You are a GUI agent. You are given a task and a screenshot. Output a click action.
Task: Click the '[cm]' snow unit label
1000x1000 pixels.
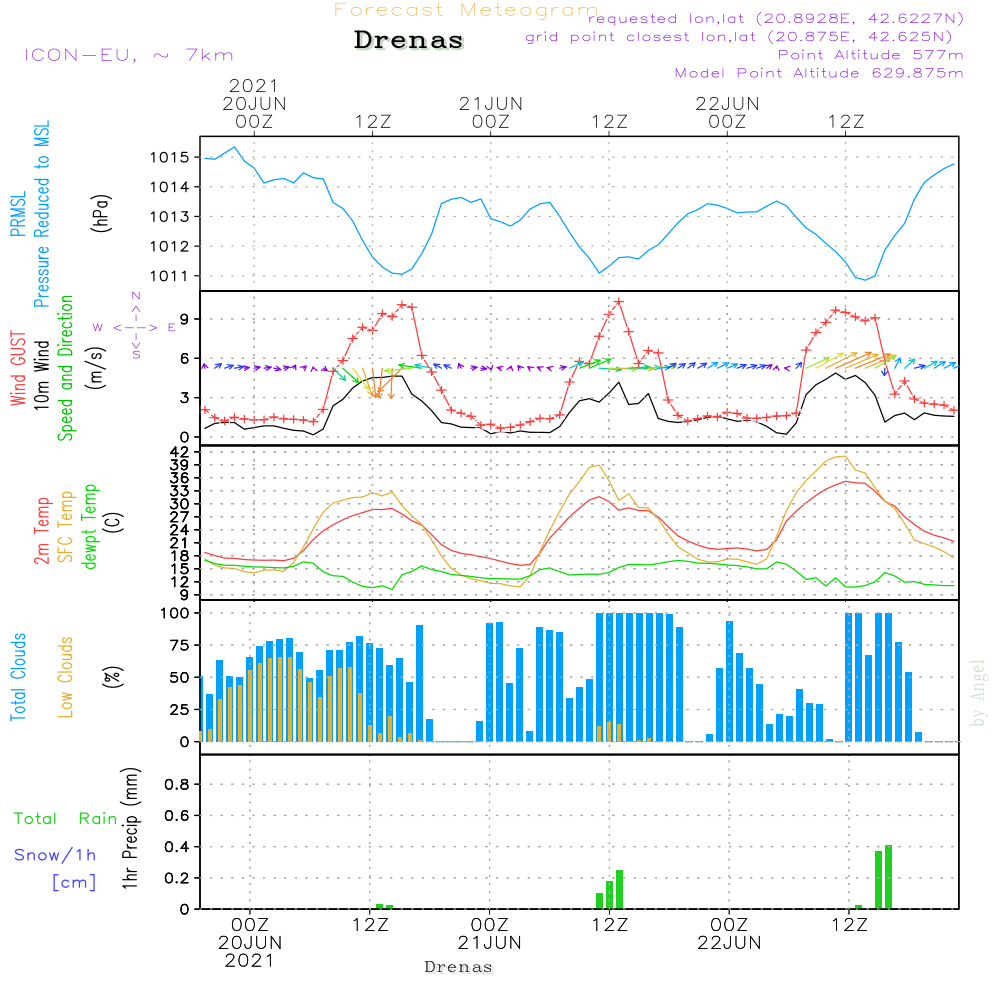coord(74,882)
